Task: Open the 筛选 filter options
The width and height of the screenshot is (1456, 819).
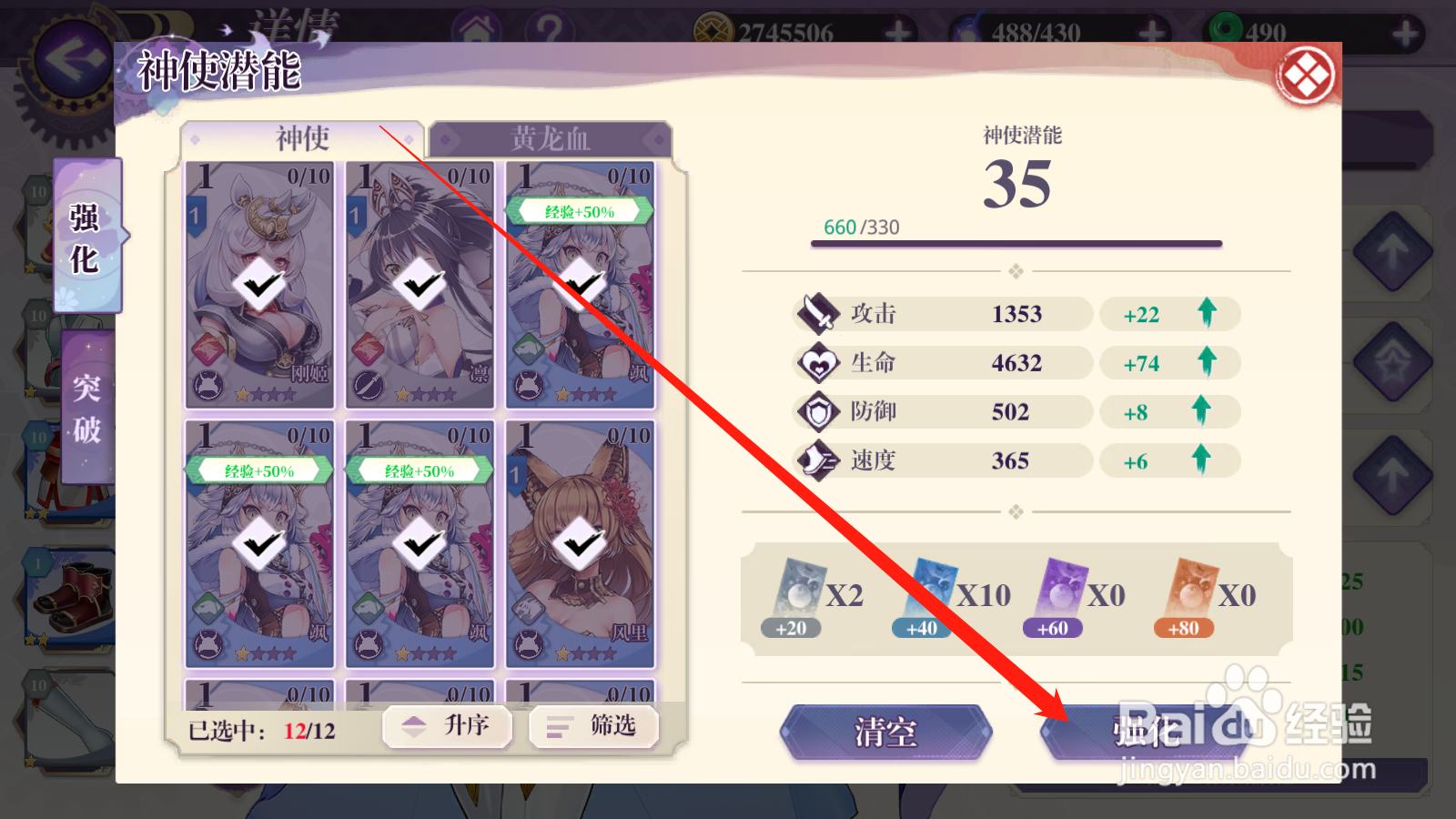Action: [x=593, y=726]
